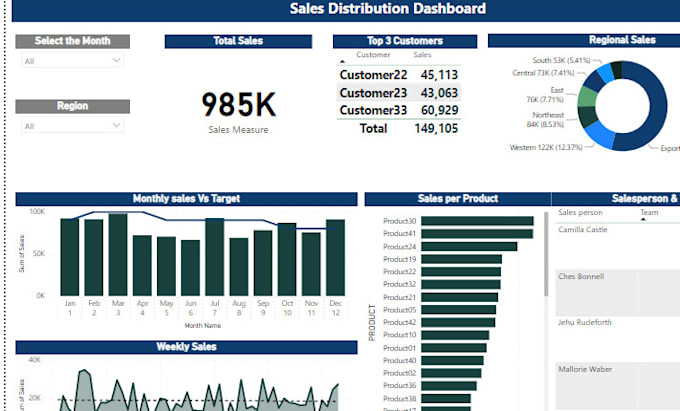Select the Jun bar in monthly chart
The width and height of the screenshot is (680, 411).
tap(190, 268)
